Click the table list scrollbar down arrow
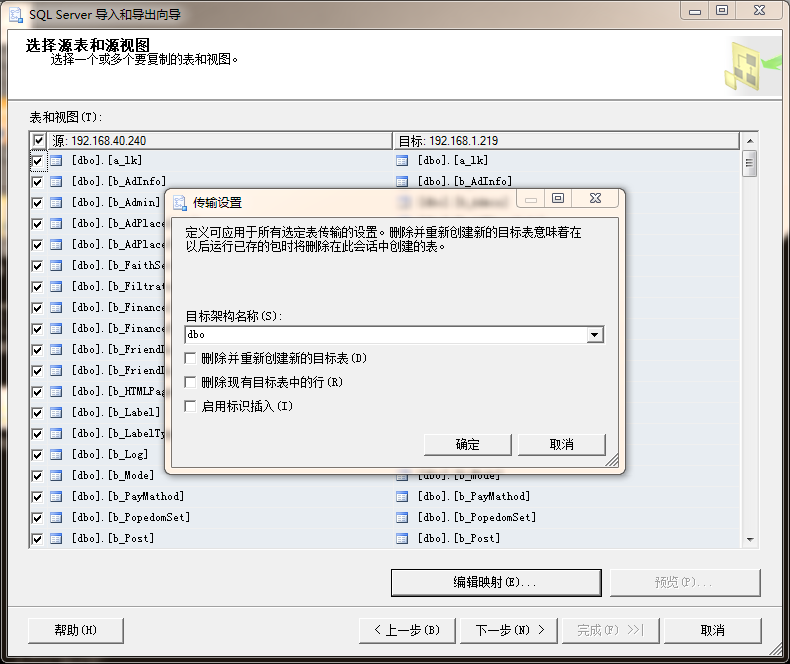 point(750,540)
